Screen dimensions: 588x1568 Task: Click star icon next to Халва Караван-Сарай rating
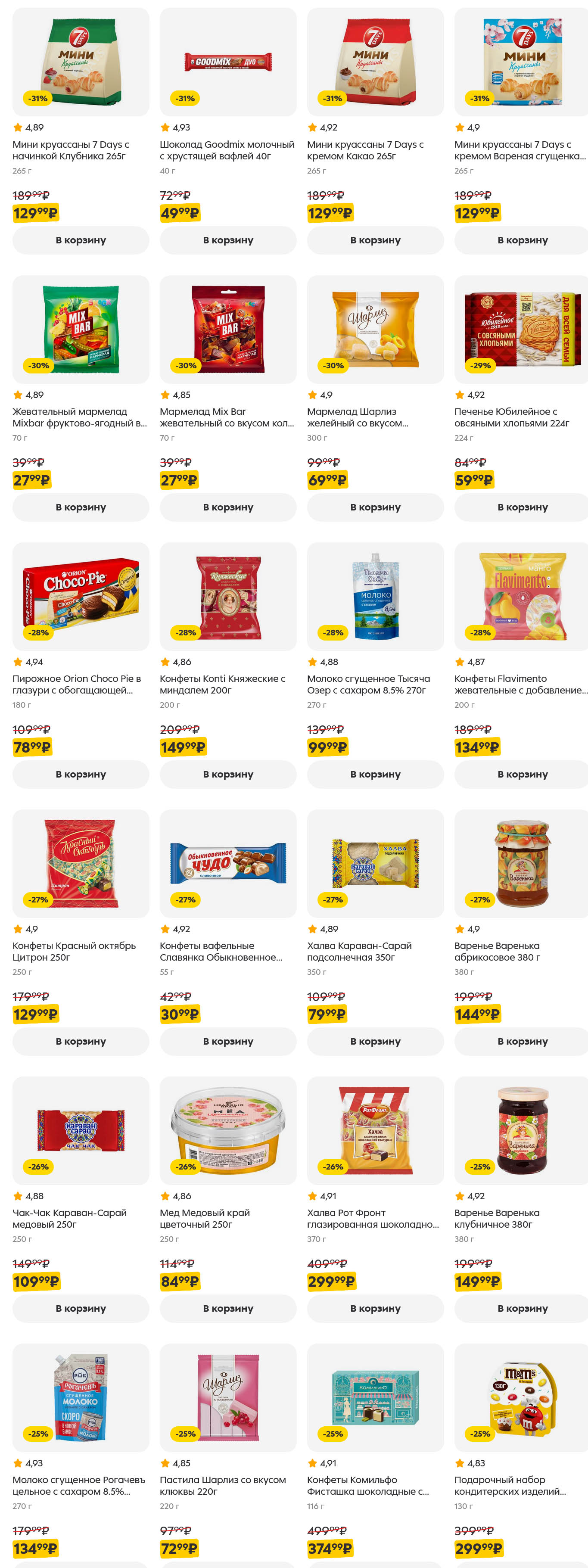tap(312, 929)
